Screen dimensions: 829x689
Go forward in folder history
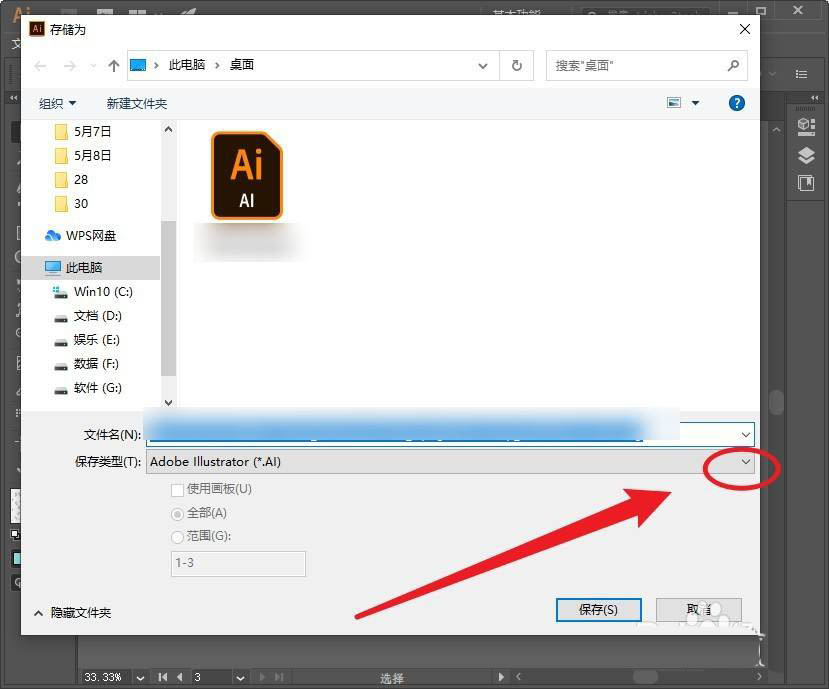click(x=69, y=66)
